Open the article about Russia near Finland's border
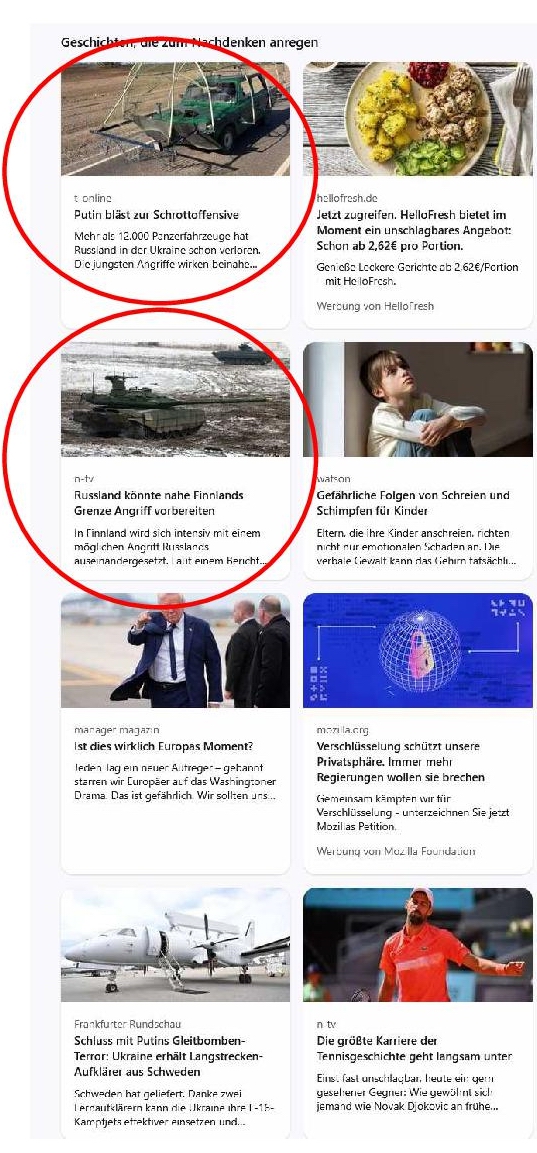Screen dimensions: 537x1153 point(159,503)
